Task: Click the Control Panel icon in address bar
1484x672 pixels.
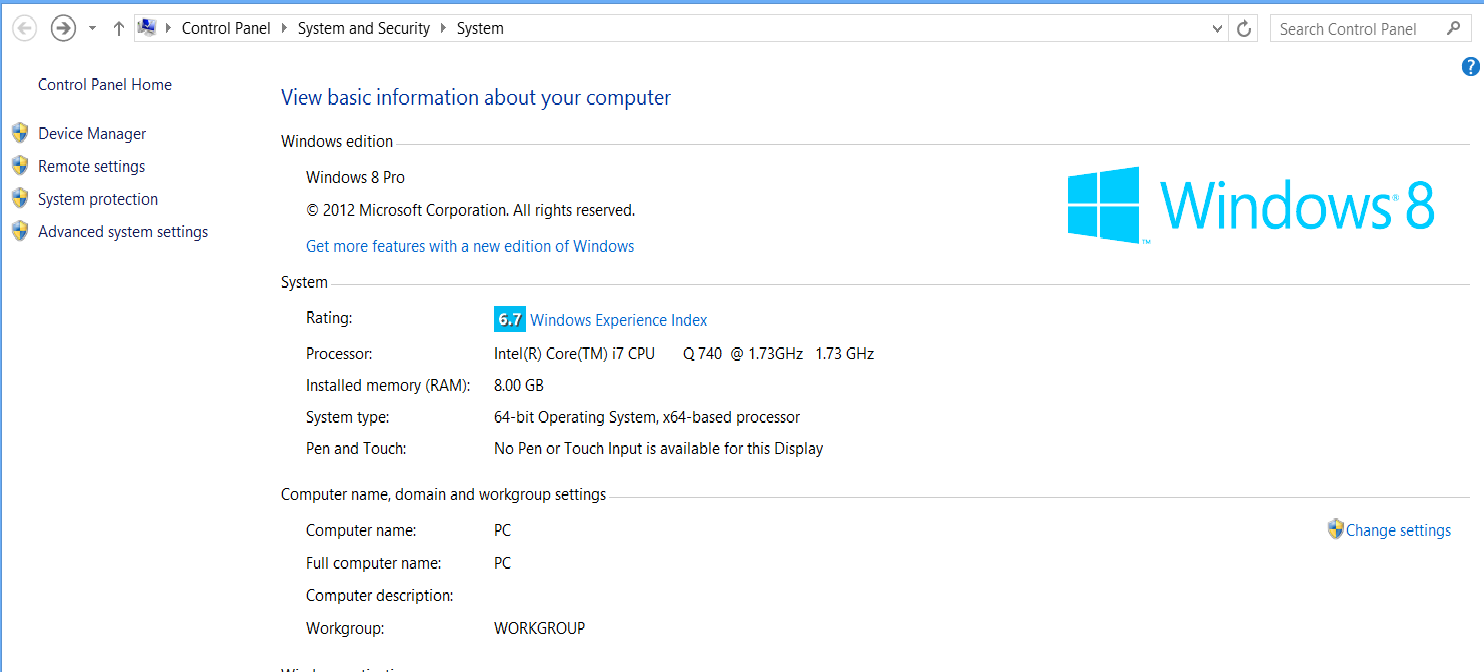Action: [147, 28]
